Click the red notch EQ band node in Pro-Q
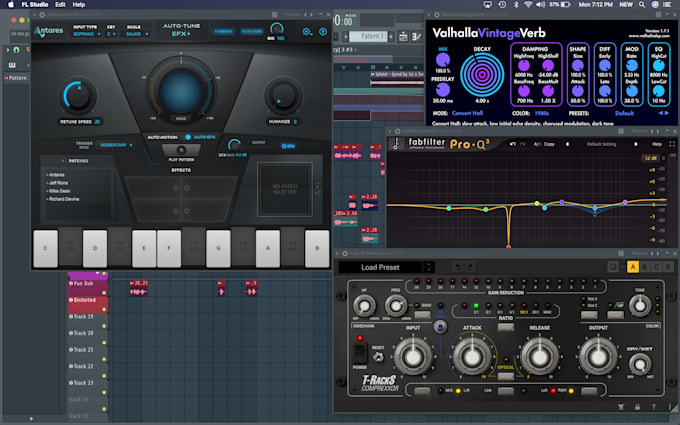 508,247
